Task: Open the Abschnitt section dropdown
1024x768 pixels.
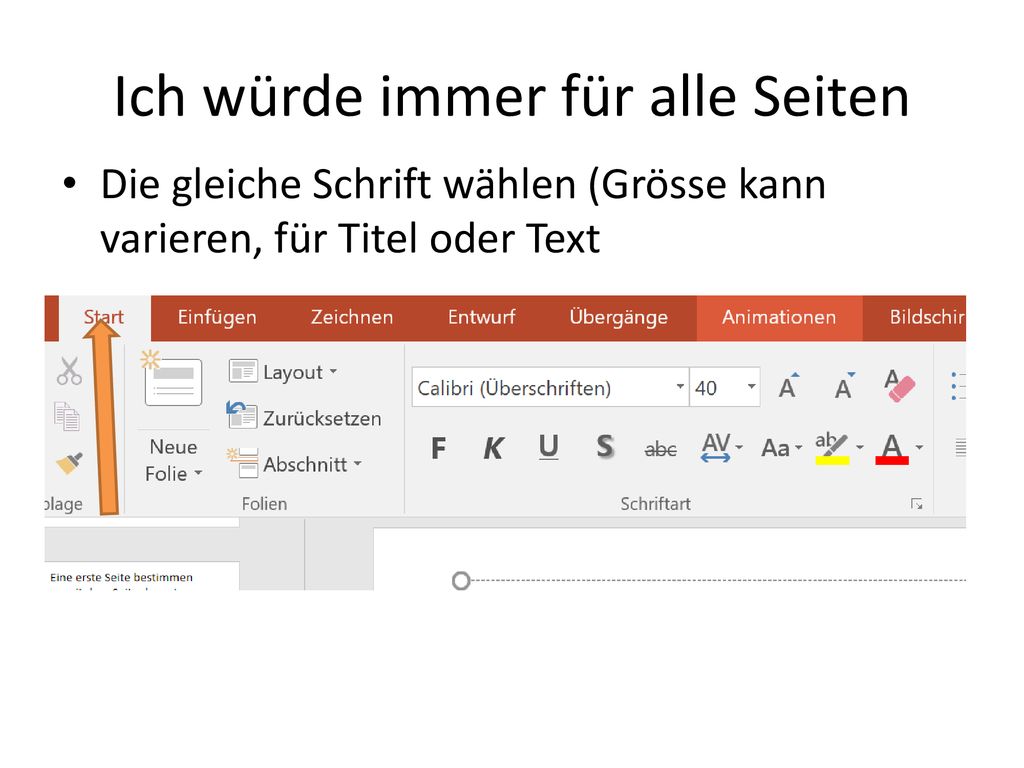Action: click(x=295, y=464)
